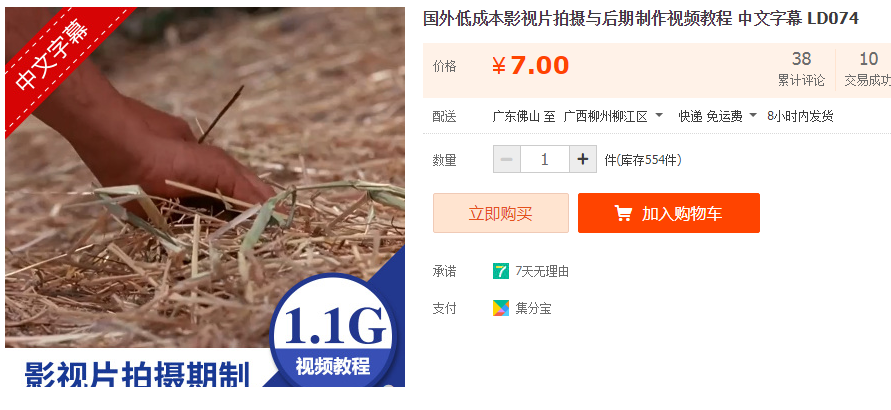This screenshot has height=410, width=891.
Task: Open the 38 累计评论 reviews count
Action: coord(801,69)
